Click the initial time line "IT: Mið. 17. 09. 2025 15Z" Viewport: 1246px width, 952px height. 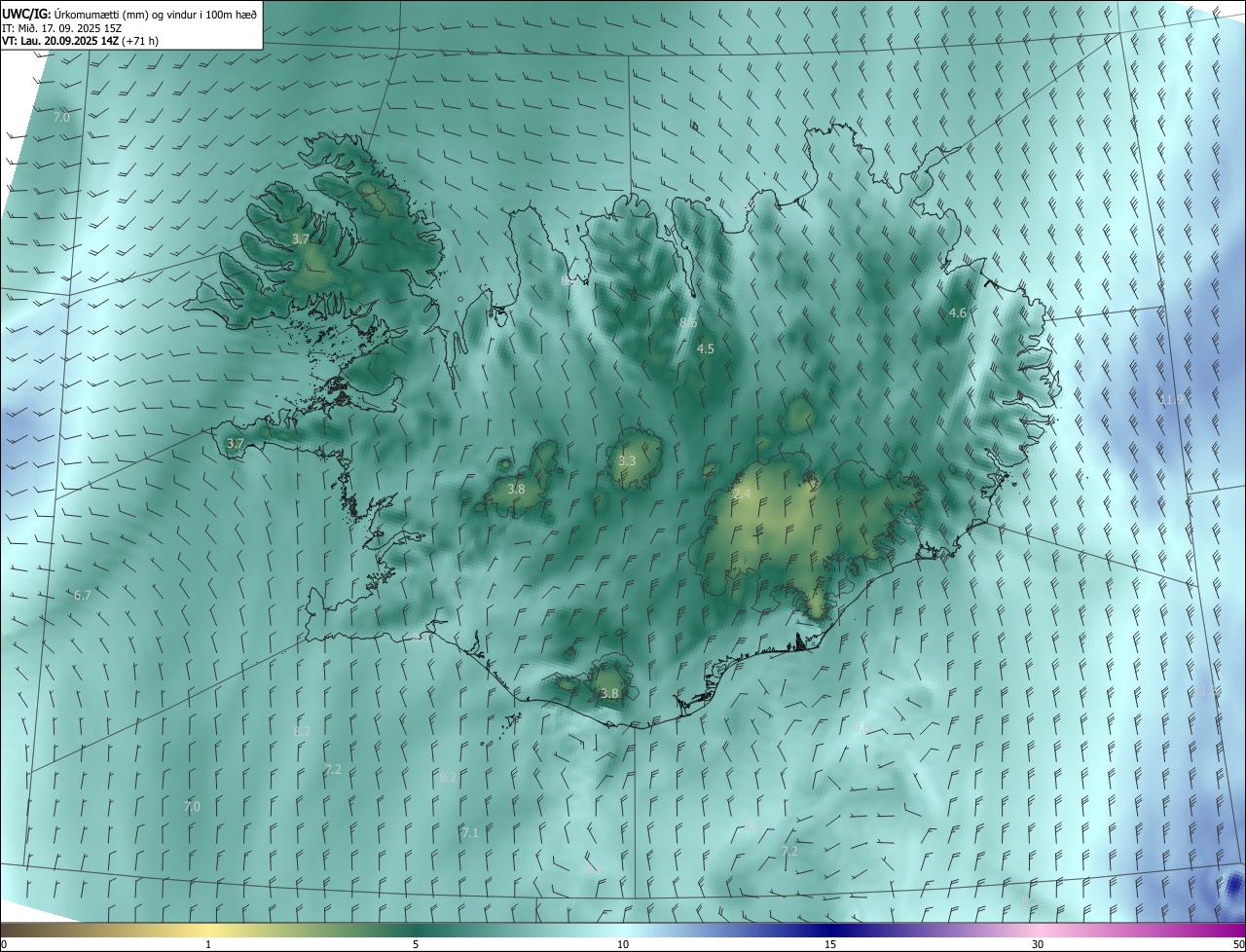[61, 28]
